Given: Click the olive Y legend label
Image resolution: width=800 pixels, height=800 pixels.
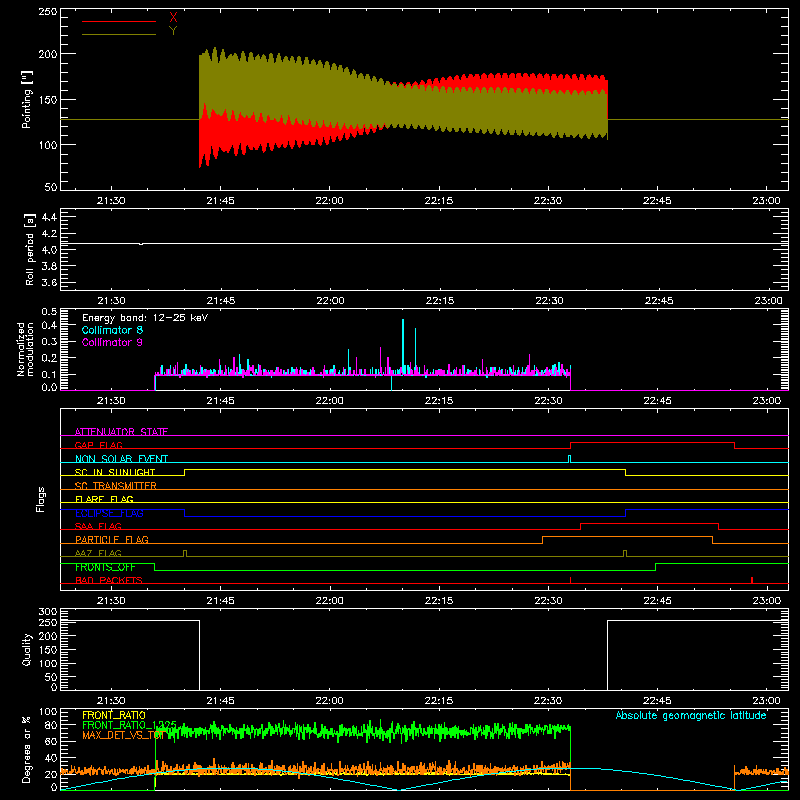Looking at the screenshot, I should tap(173, 31).
